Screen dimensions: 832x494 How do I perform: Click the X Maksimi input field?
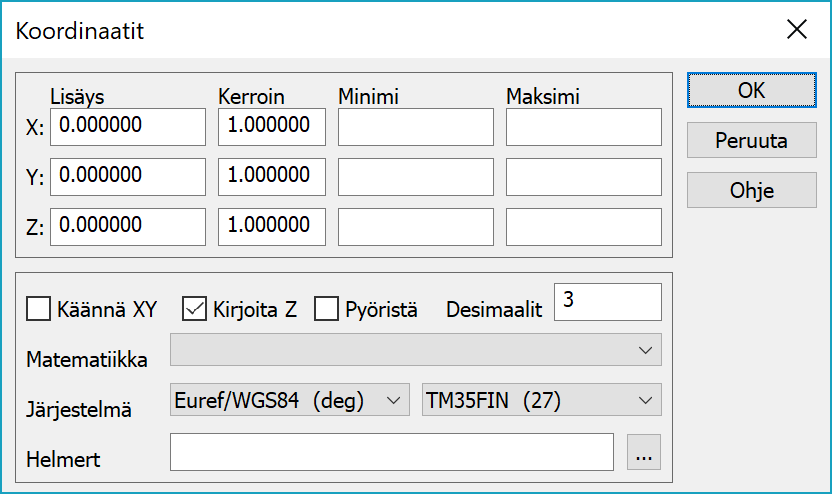583,127
